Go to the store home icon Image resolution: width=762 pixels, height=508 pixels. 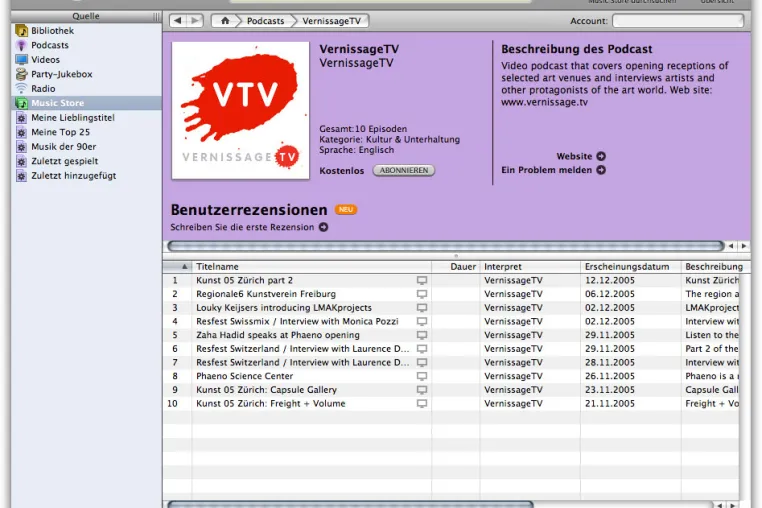click(225, 21)
